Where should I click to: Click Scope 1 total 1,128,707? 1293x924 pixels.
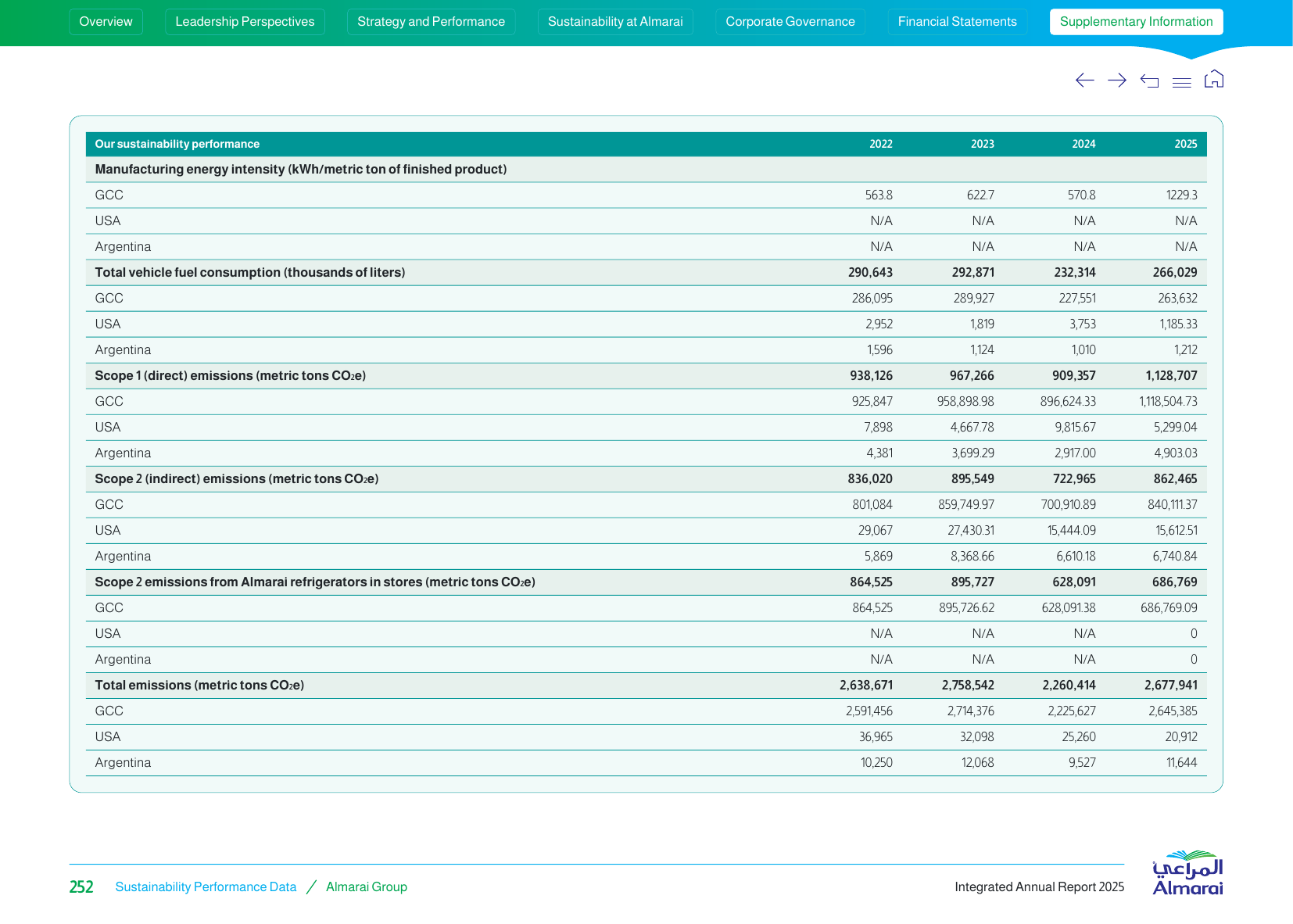(x=1171, y=375)
